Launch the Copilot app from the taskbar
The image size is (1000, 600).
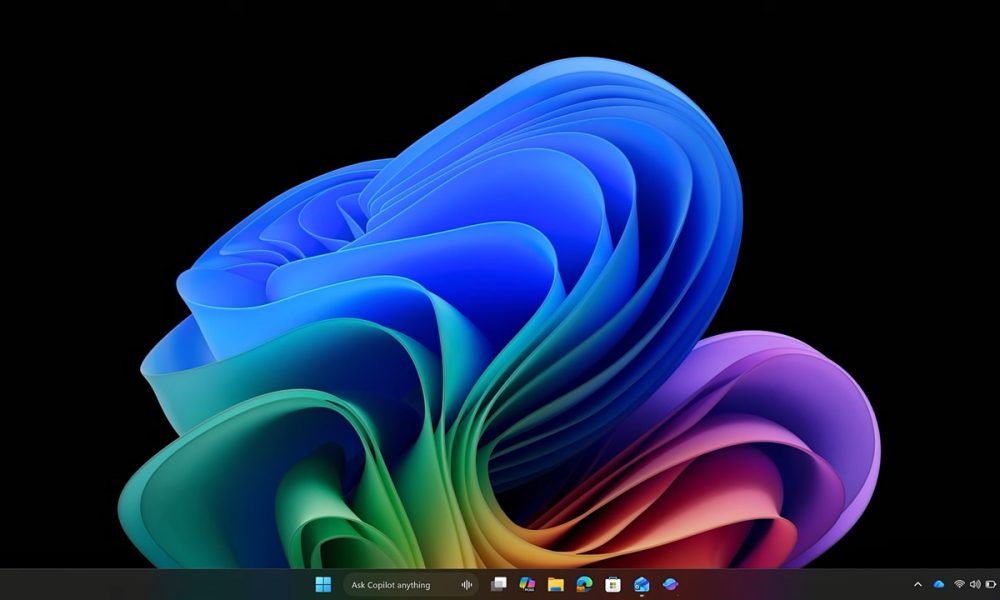tap(667, 585)
